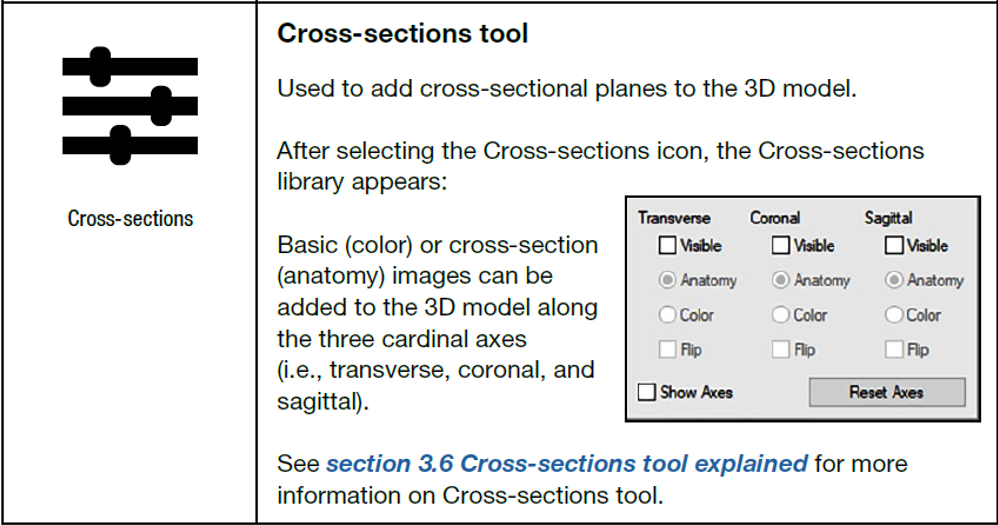Click the Cross-sections tool heading
This screenshot has width=998, height=525.
point(402,34)
